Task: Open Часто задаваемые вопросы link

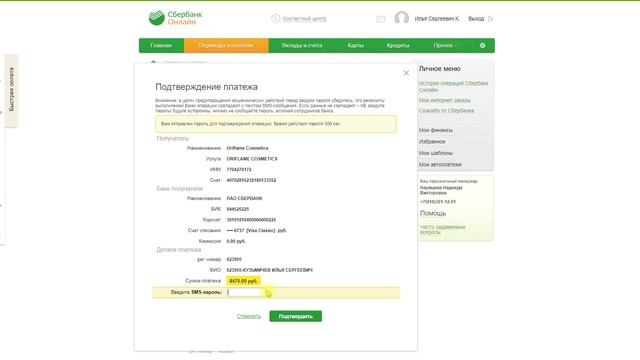Action: (442, 229)
